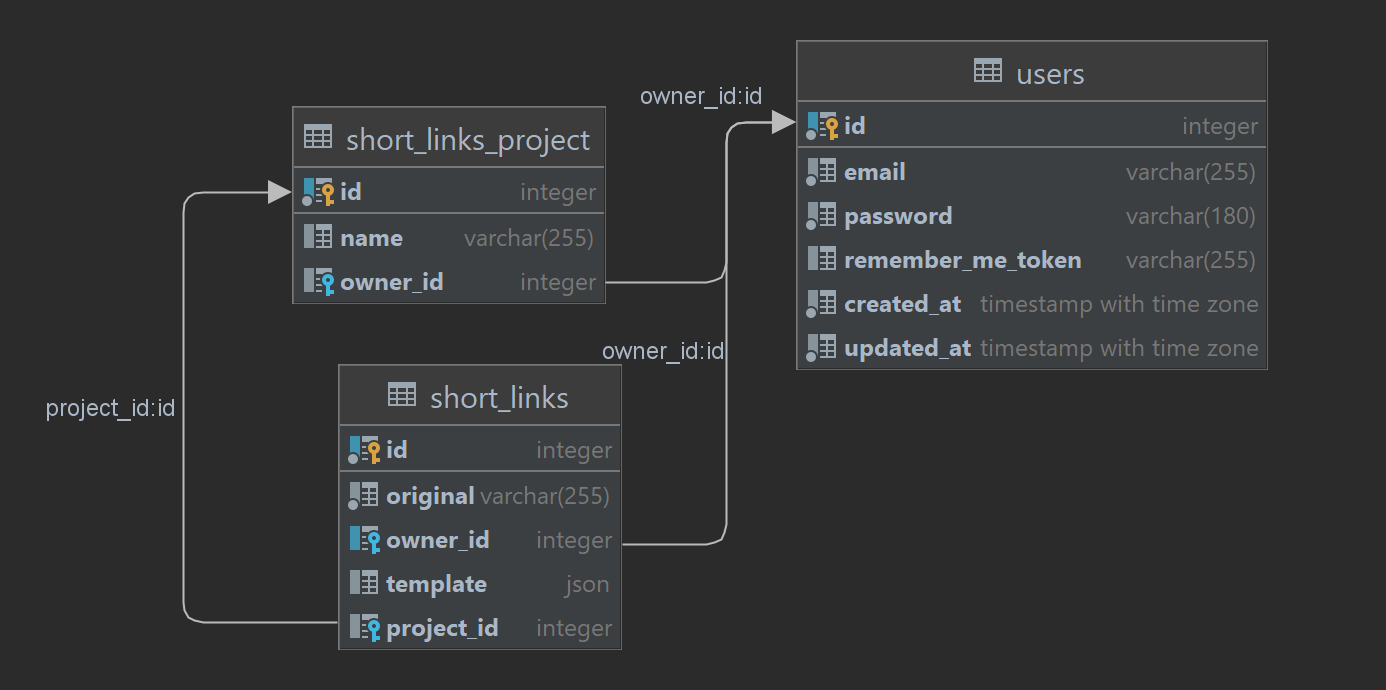This screenshot has height=690, width=1386.
Task: Select the users table header
Action: coord(1031,72)
